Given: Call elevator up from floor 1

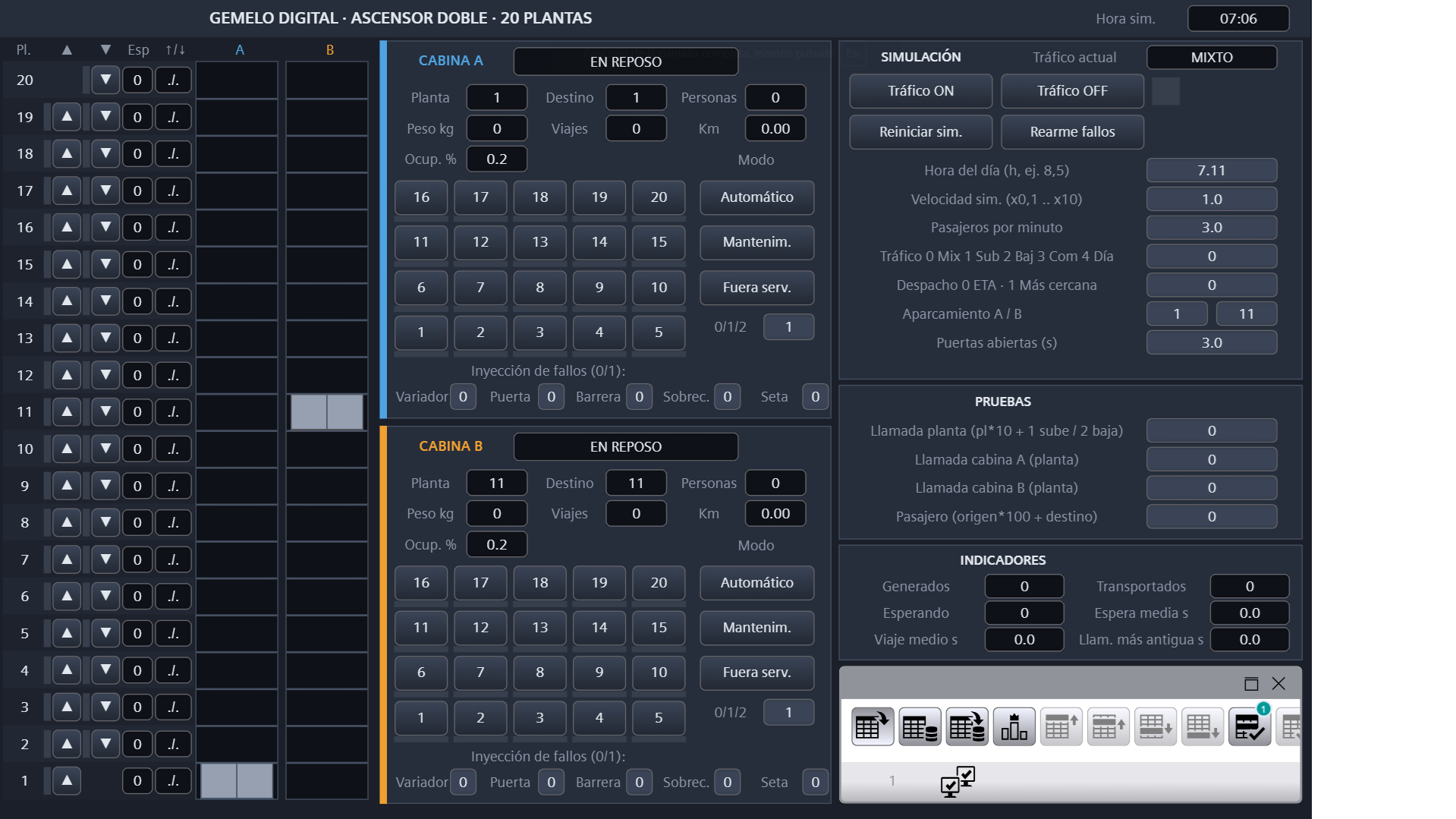Looking at the screenshot, I should tap(67, 780).
